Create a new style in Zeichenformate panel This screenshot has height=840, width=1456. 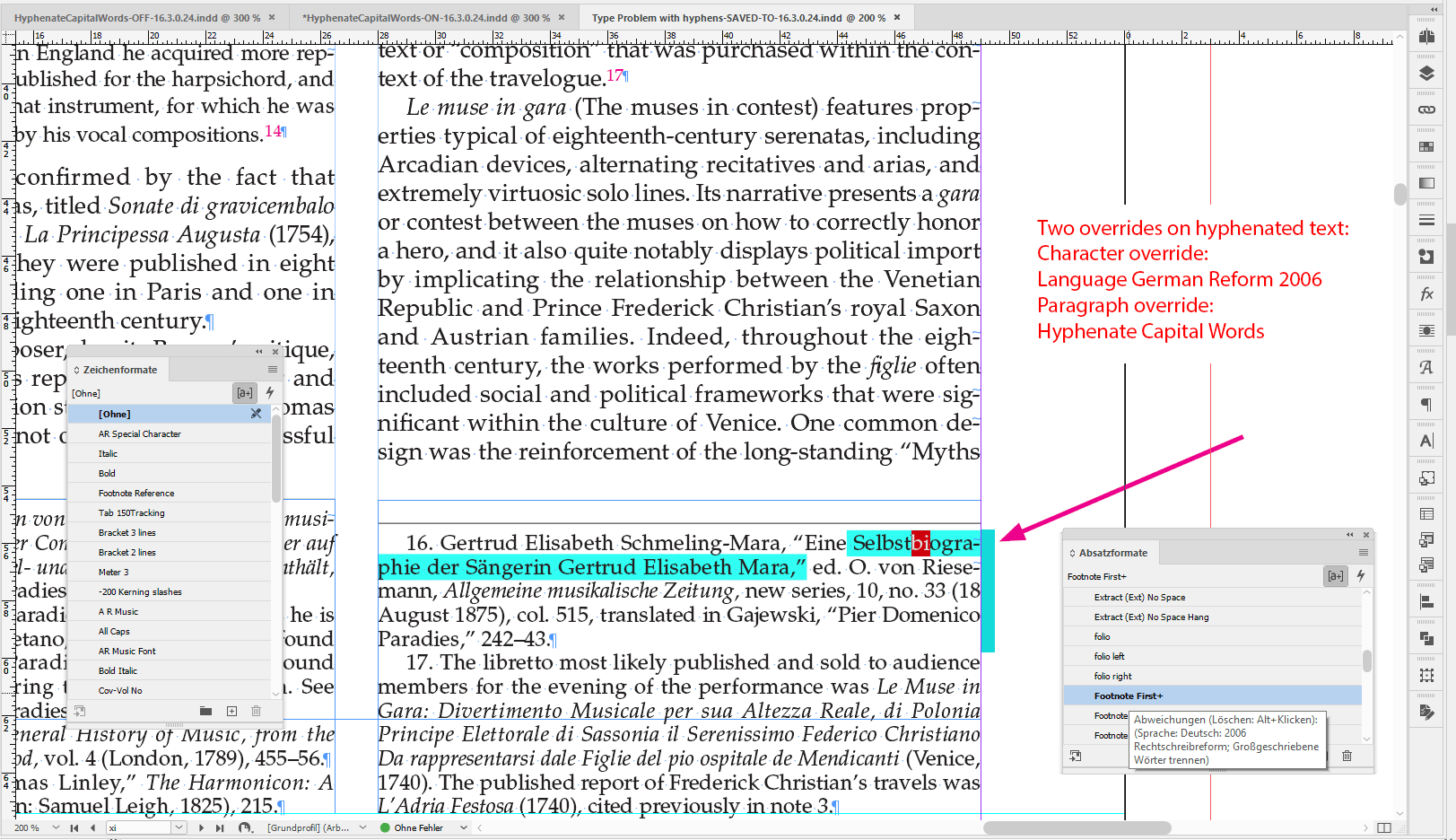pos(231,711)
